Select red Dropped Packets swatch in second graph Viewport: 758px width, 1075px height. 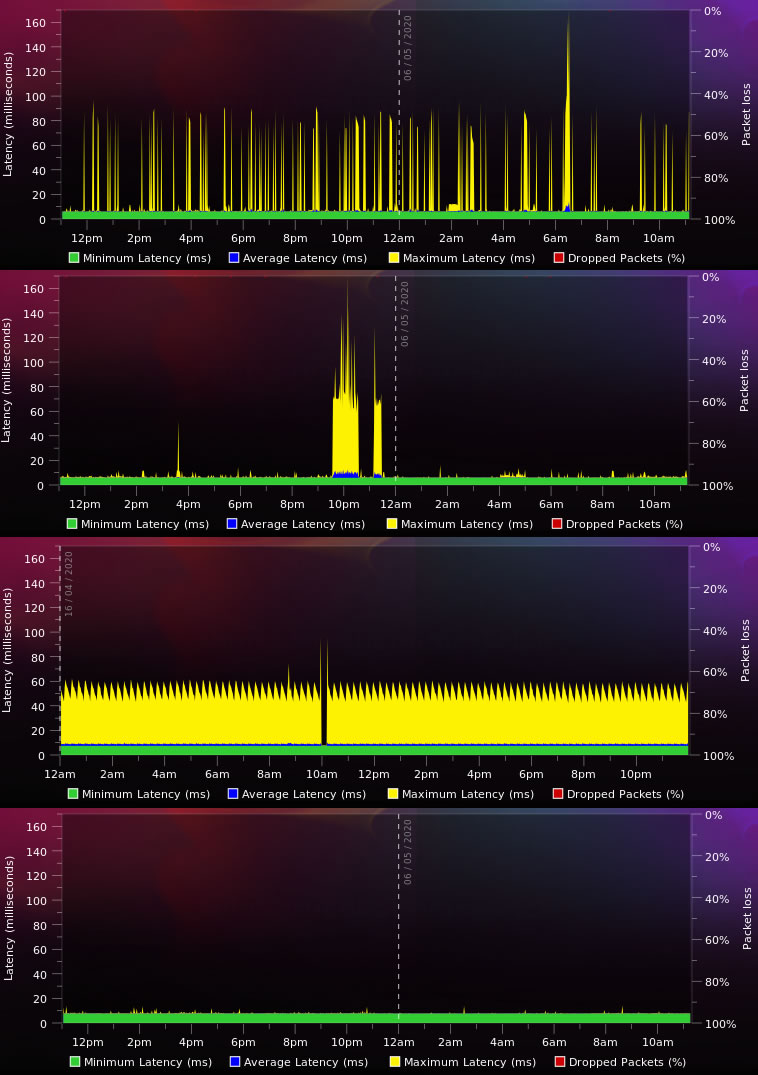[x=557, y=524]
